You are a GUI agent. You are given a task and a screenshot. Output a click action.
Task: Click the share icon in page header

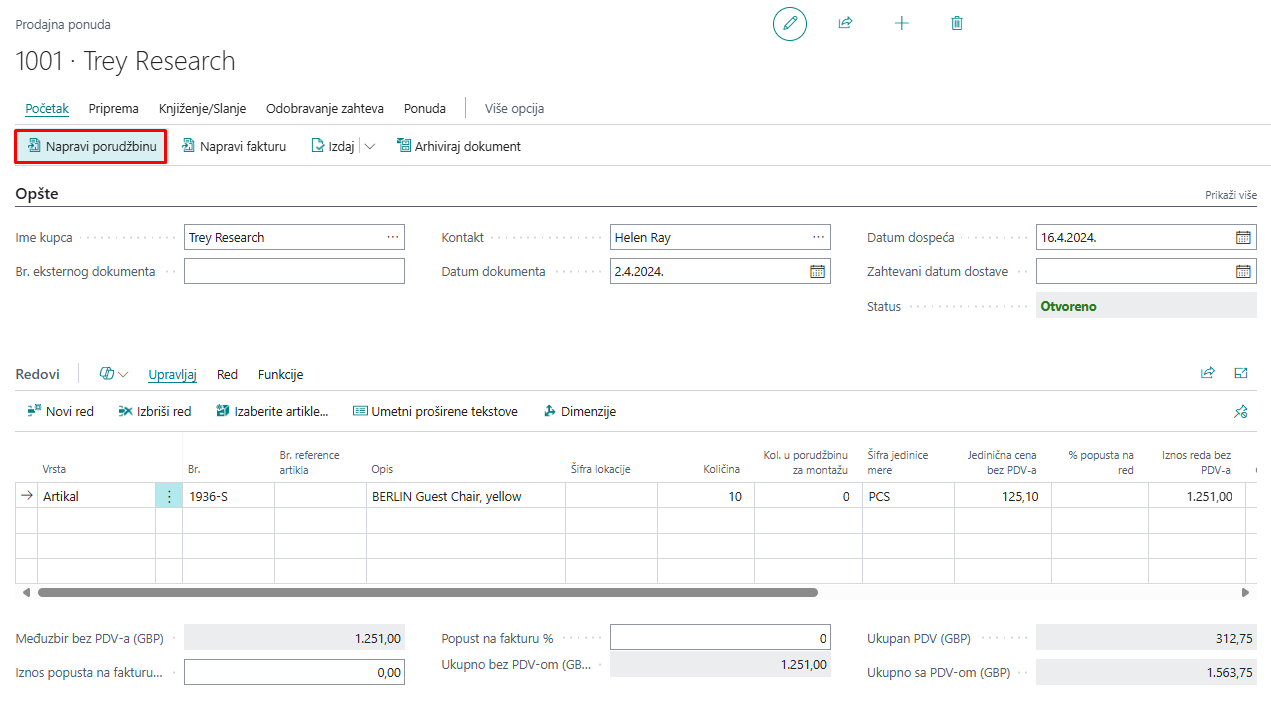[845, 23]
